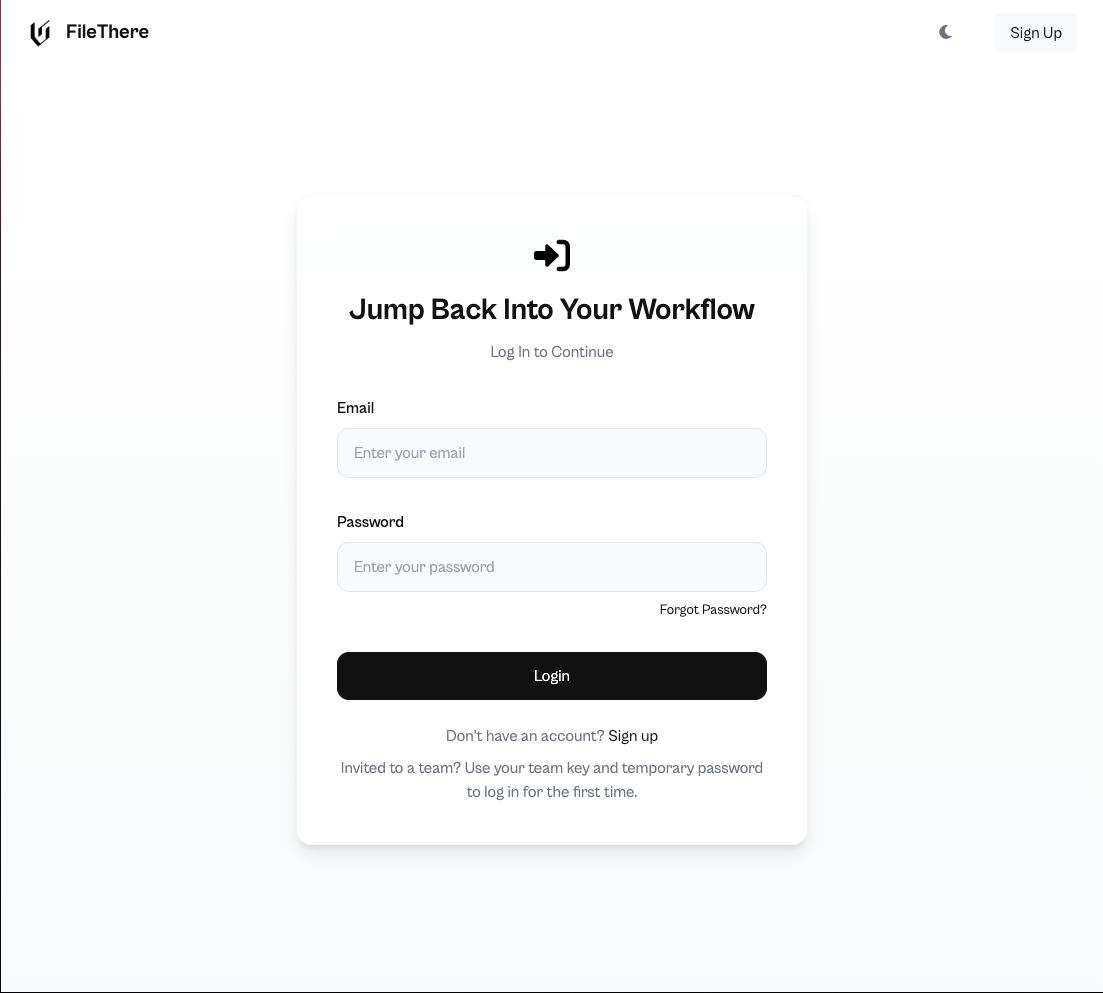This screenshot has width=1103, height=993.
Task: Focus the Enter your email field
Action: pyautogui.click(x=552, y=453)
